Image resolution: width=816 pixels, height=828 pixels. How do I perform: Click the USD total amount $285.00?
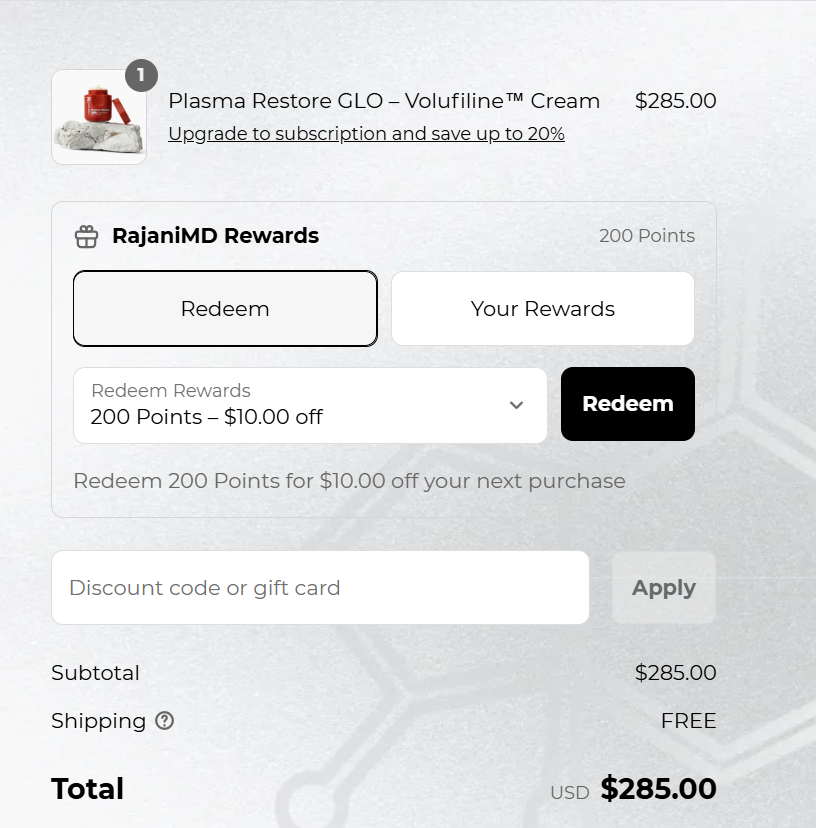coord(658,788)
